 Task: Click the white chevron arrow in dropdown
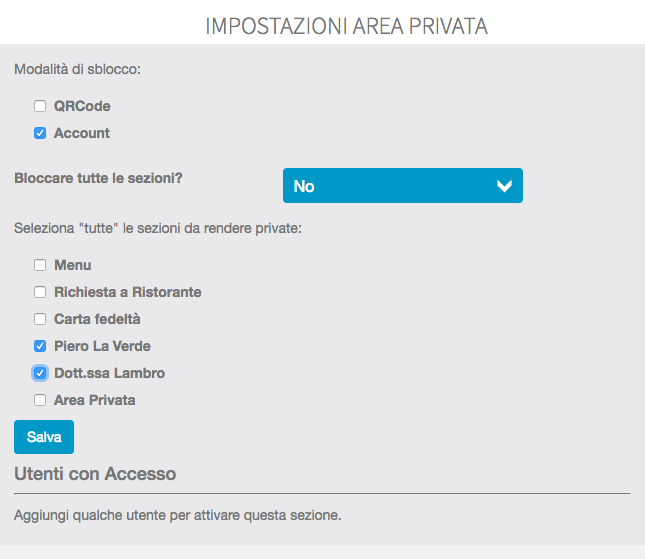point(504,186)
